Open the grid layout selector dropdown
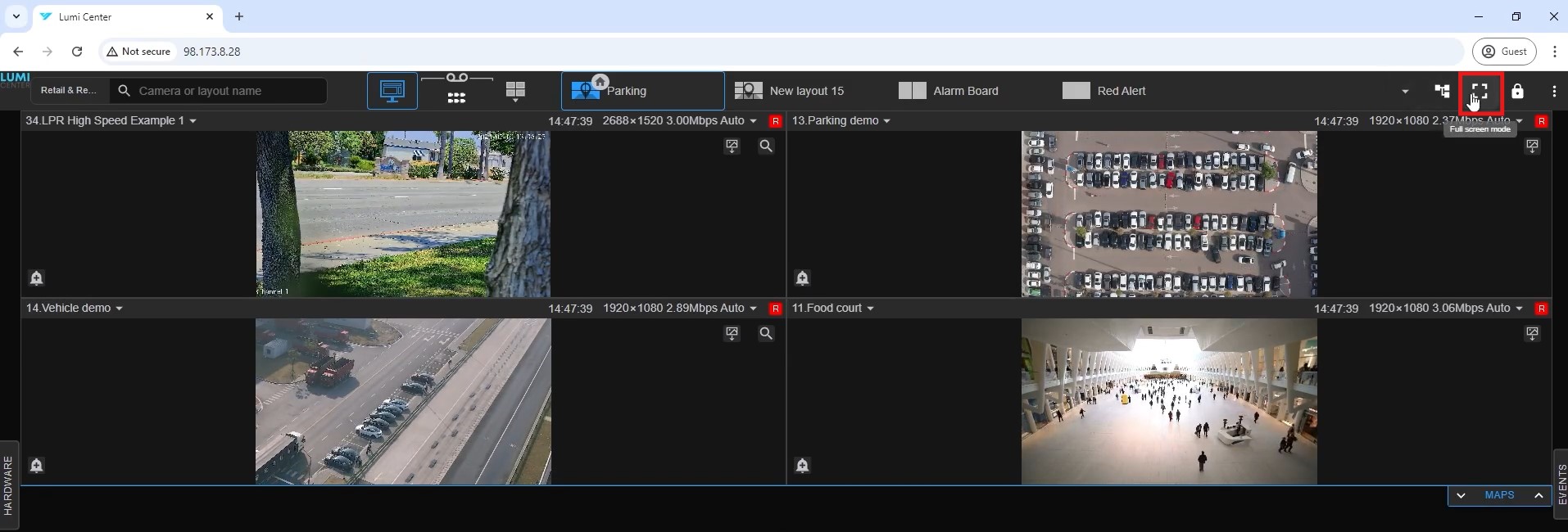Screen dimensions: 1568x532 pos(515,92)
